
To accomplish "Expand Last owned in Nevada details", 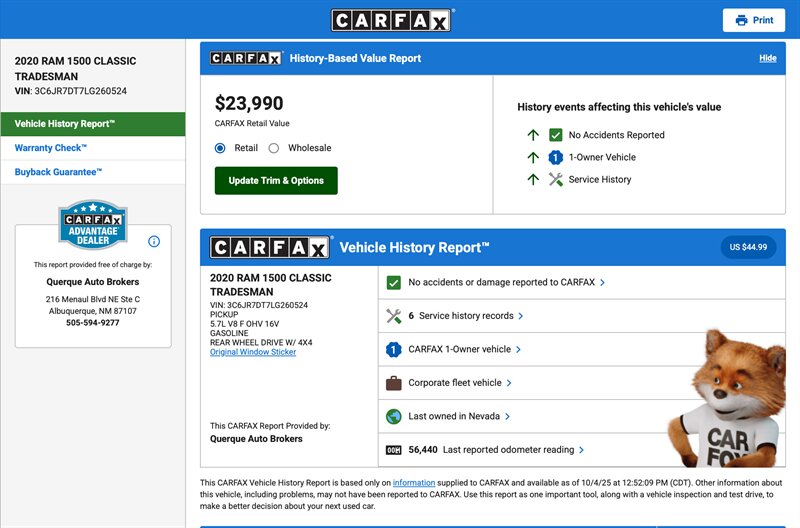I will point(509,416).
